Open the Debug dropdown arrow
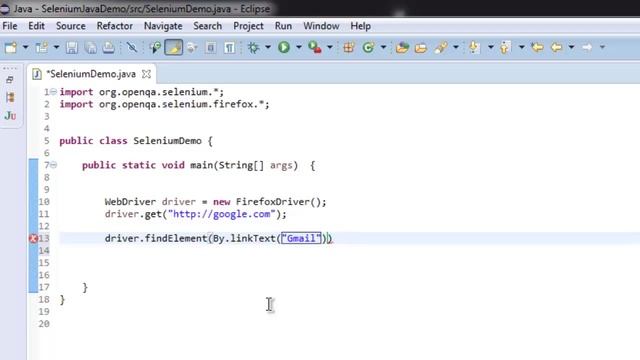 click(x=268, y=48)
